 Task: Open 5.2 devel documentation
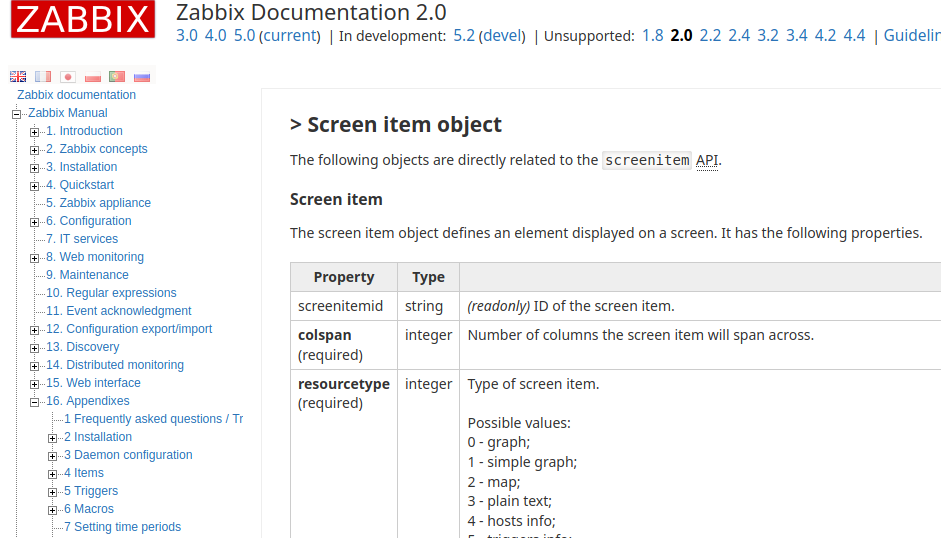[x=464, y=35]
